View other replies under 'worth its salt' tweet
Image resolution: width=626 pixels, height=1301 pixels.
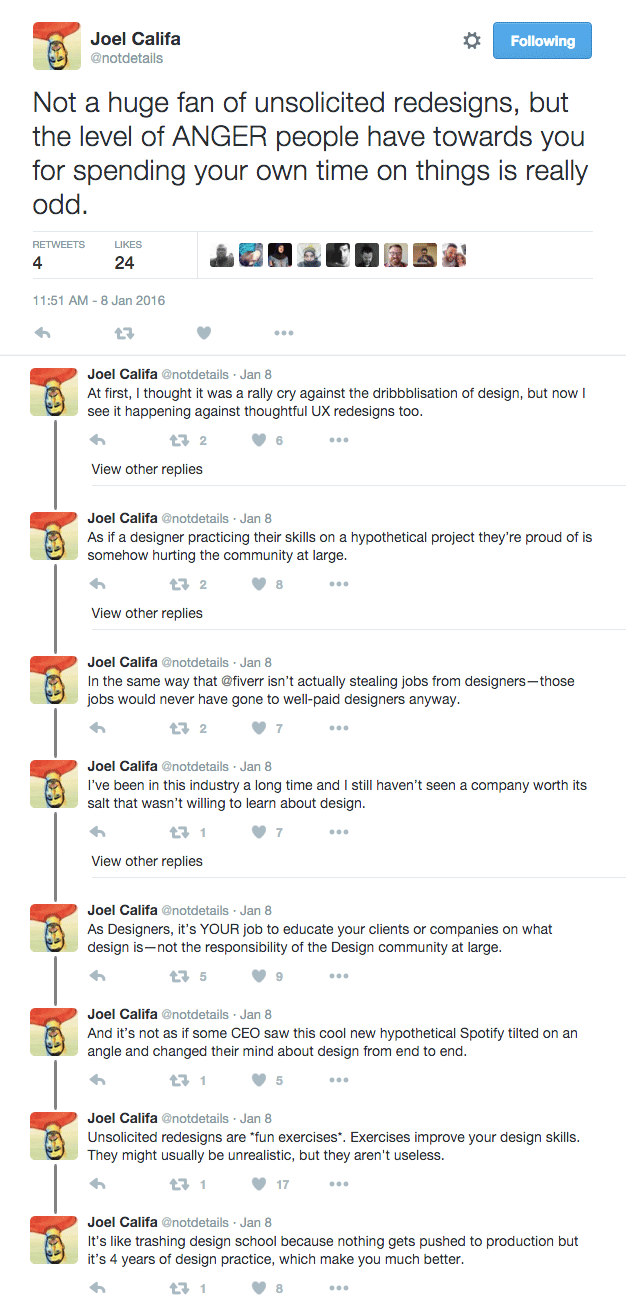pos(147,861)
